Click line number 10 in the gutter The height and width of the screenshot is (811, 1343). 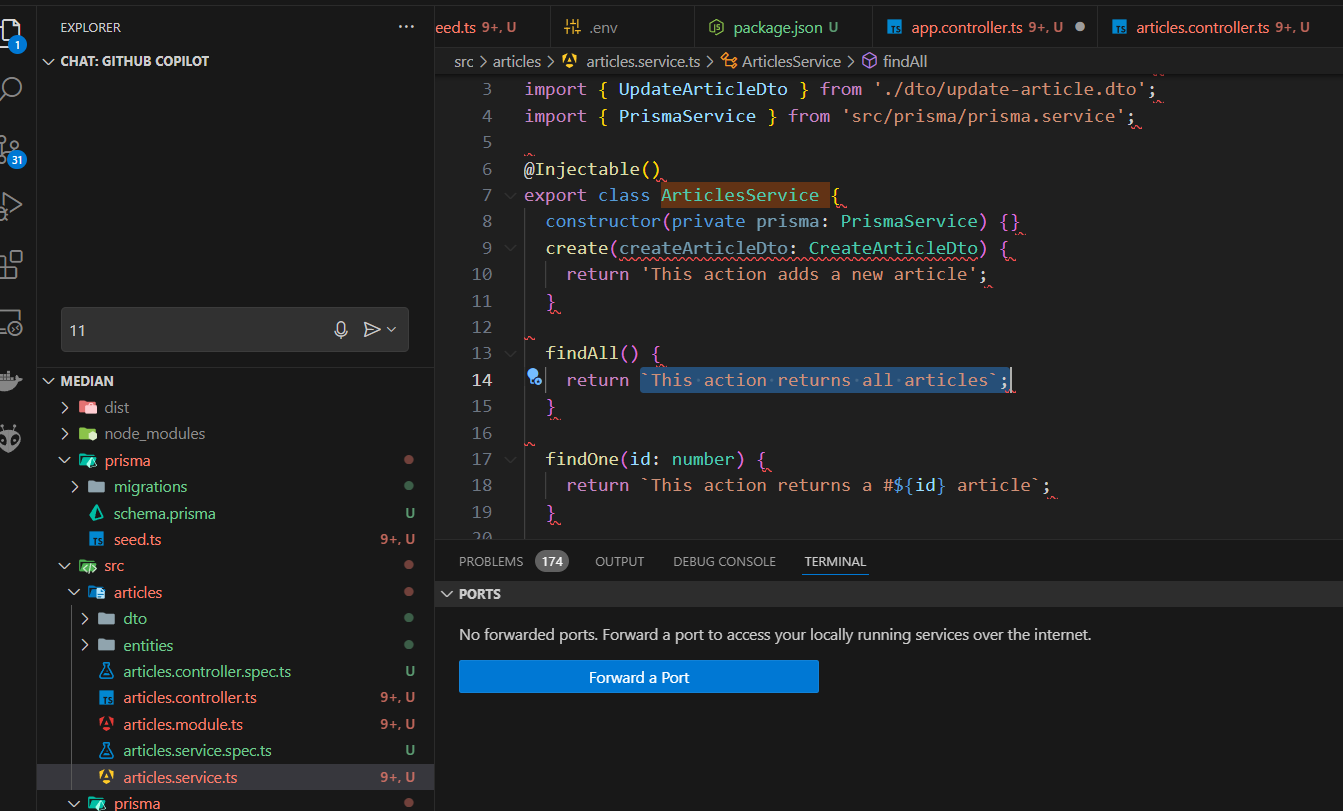coord(481,274)
